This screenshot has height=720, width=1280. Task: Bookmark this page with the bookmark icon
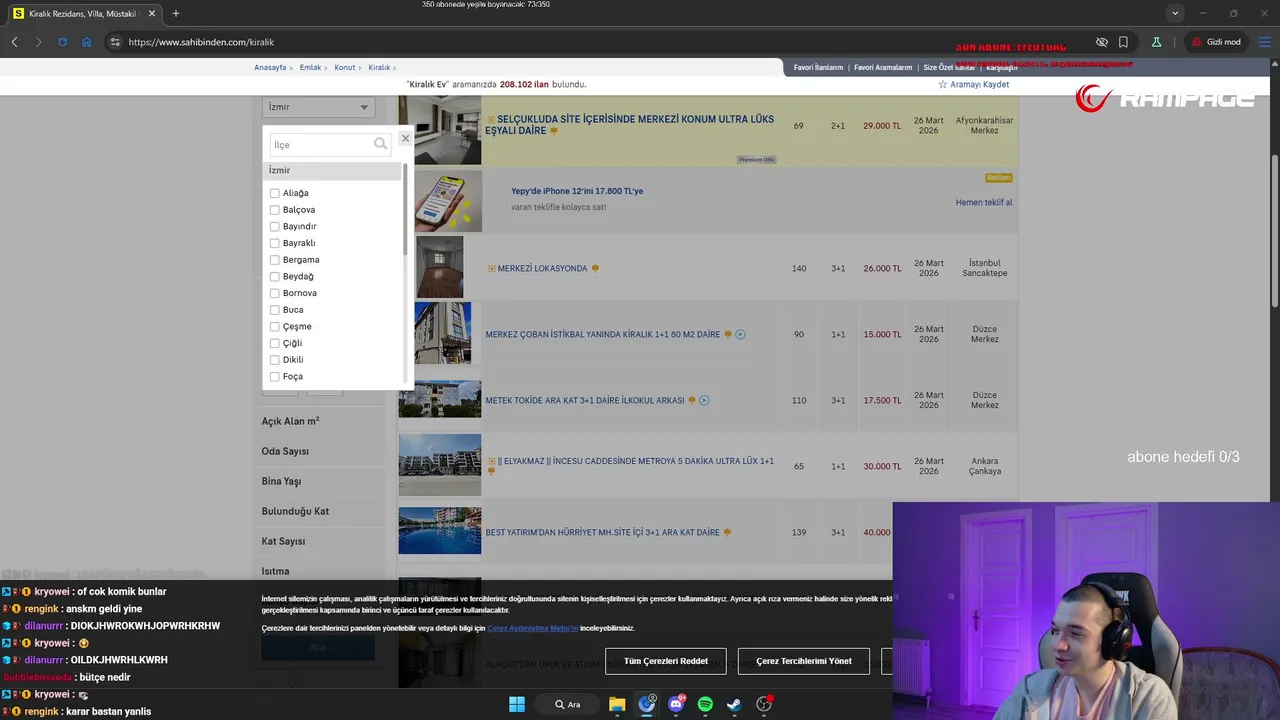[1124, 42]
